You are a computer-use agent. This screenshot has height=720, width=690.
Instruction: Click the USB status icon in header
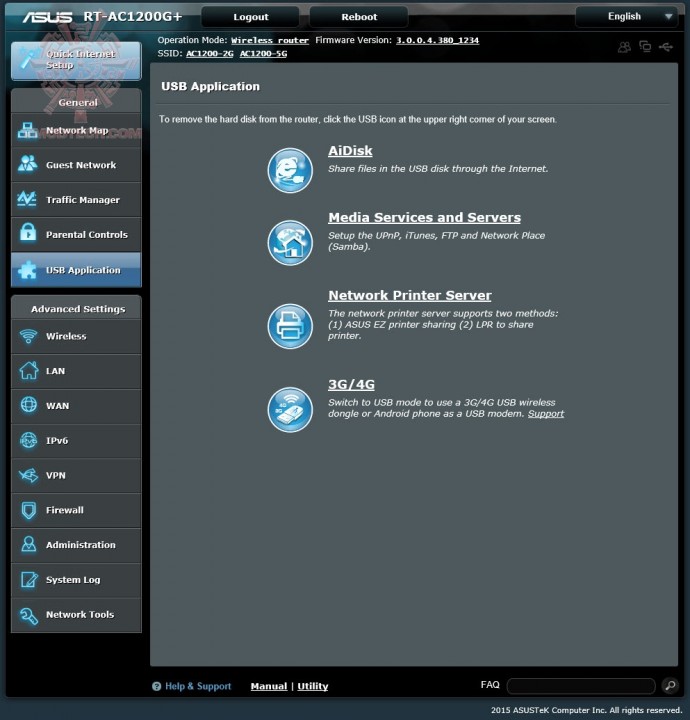pos(666,47)
